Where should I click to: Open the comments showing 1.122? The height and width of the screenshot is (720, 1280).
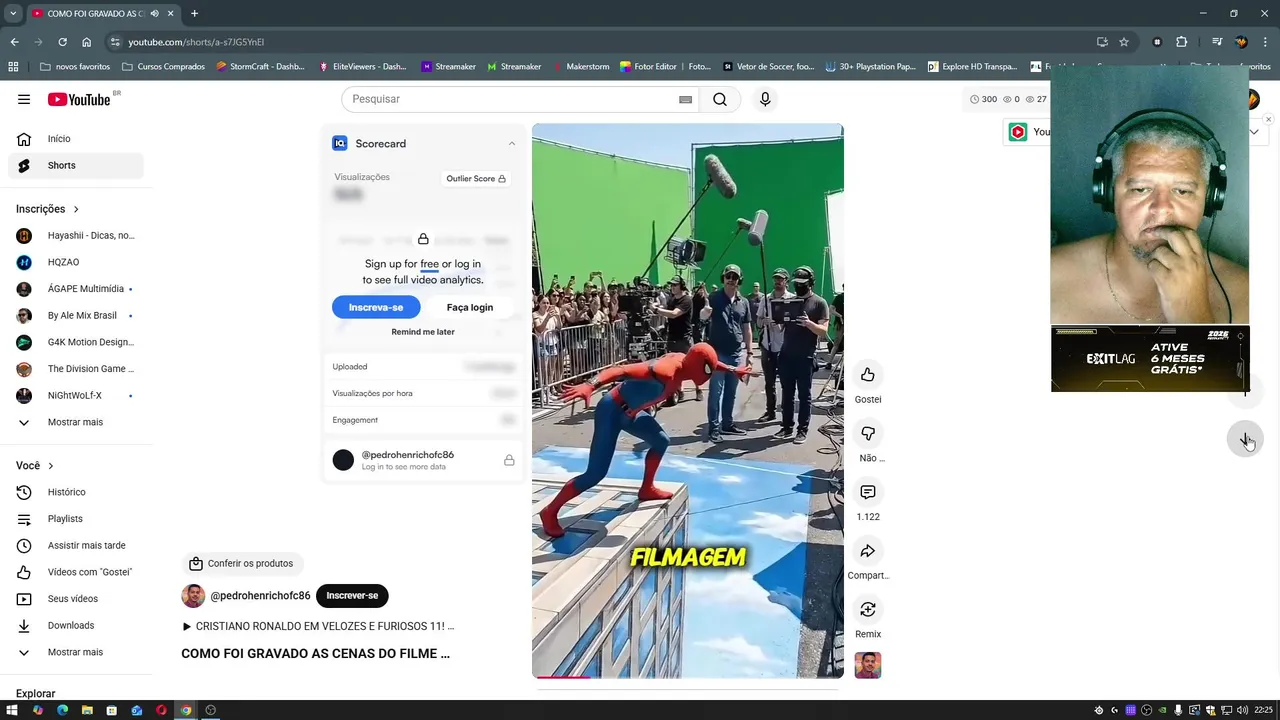click(867, 493)
